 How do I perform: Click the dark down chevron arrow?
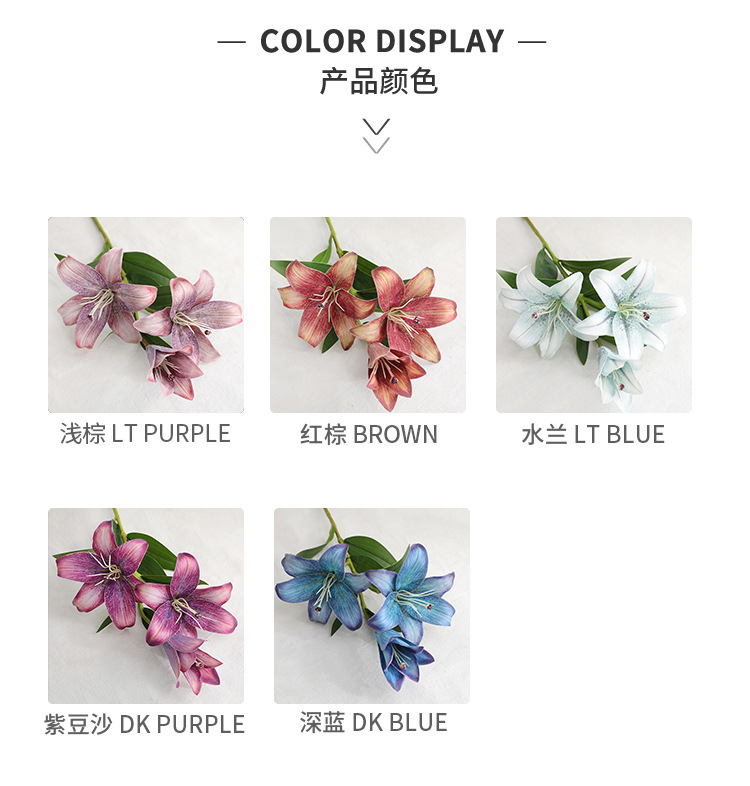pos(377,127)
